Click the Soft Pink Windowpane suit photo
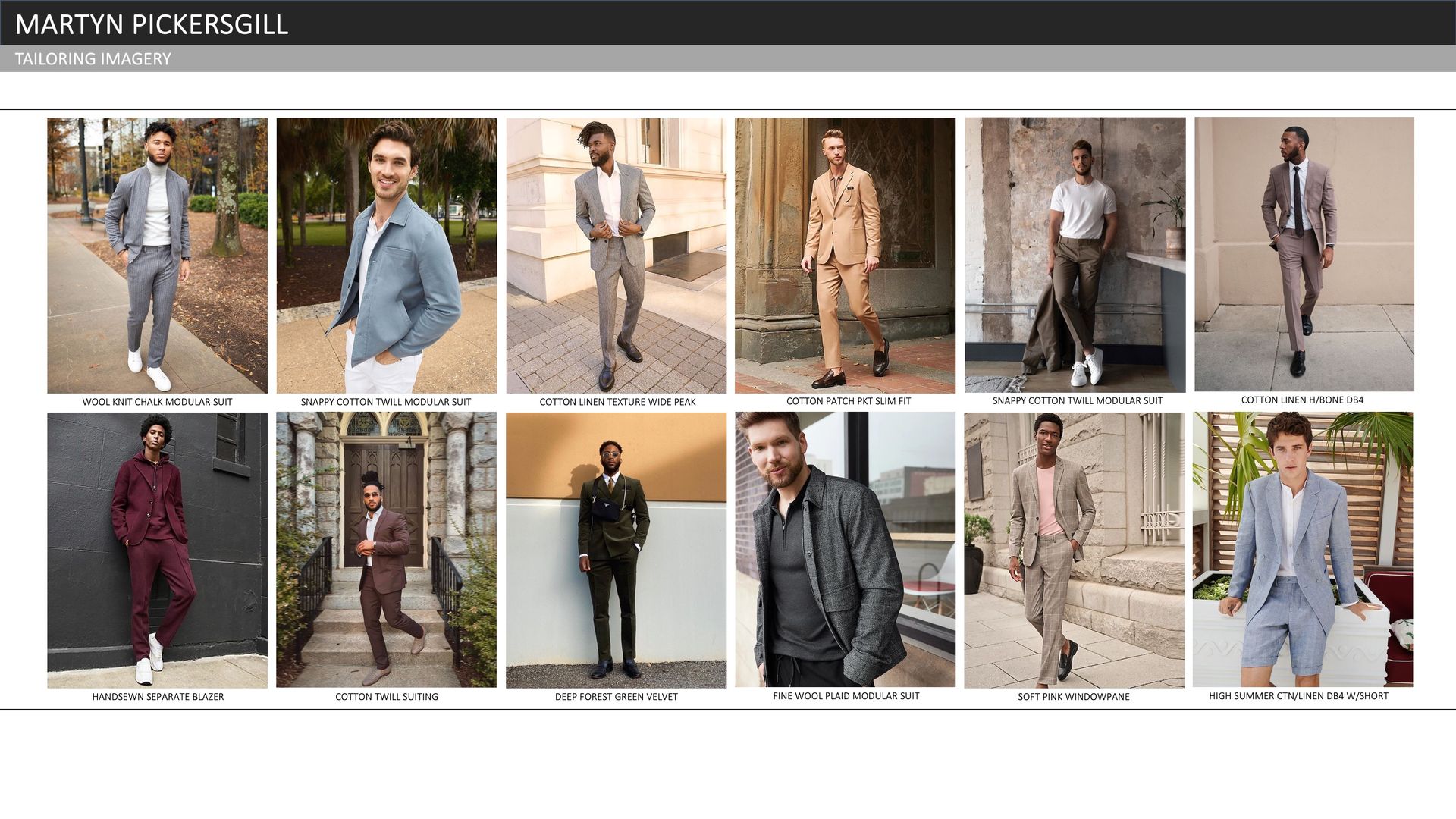Screen dimensions: 1456x819 tap(1074, 550)
